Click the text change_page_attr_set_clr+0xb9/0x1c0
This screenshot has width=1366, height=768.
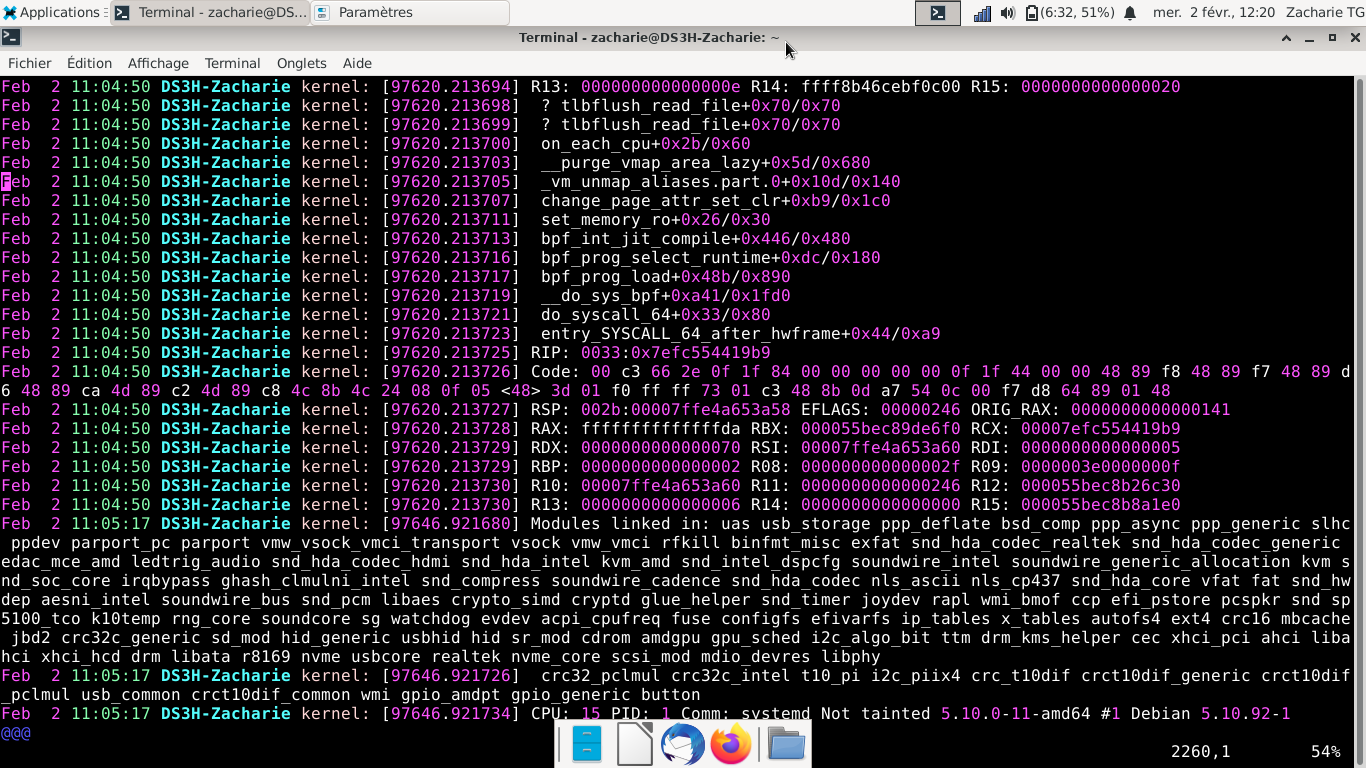point(715,200)
